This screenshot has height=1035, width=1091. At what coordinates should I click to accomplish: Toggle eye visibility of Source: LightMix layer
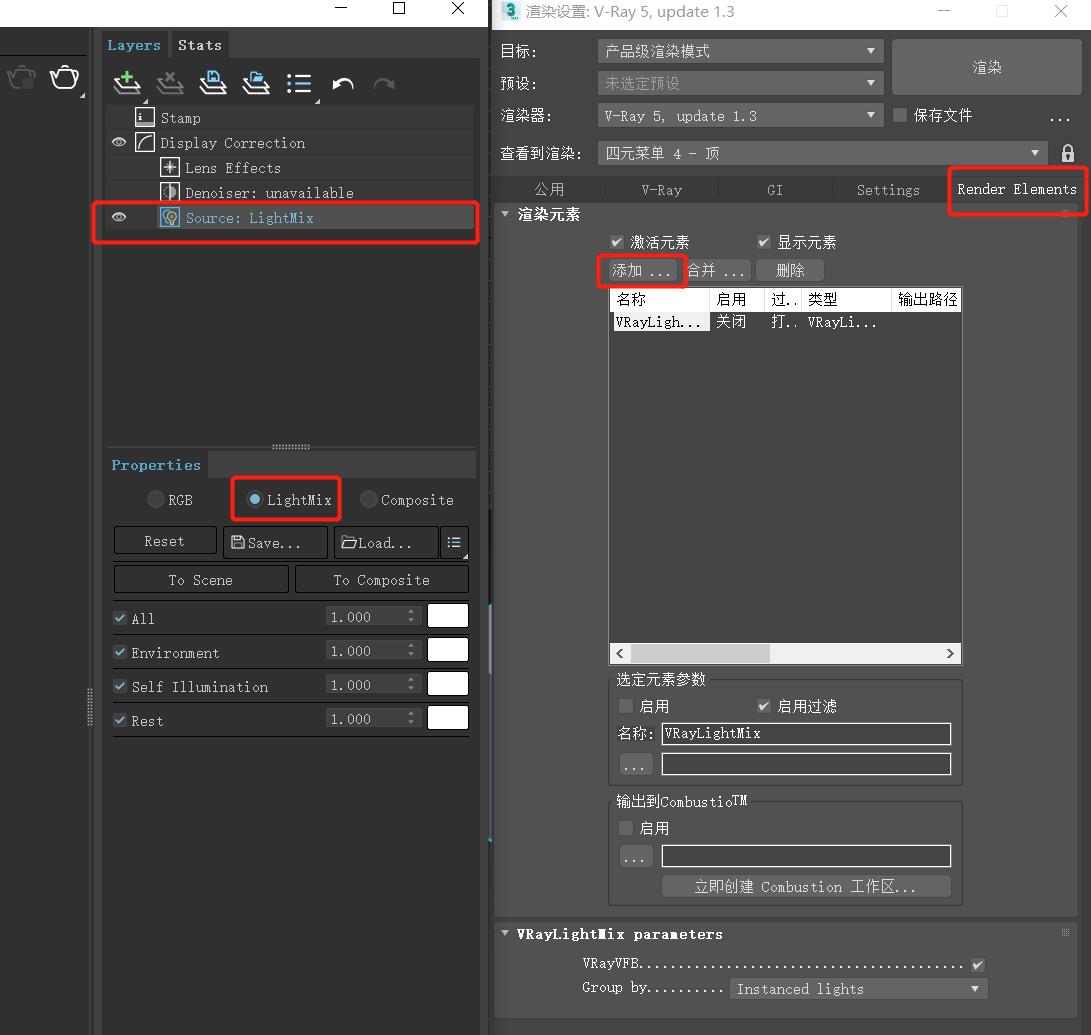pyautogui.click(x=119, y=217)
